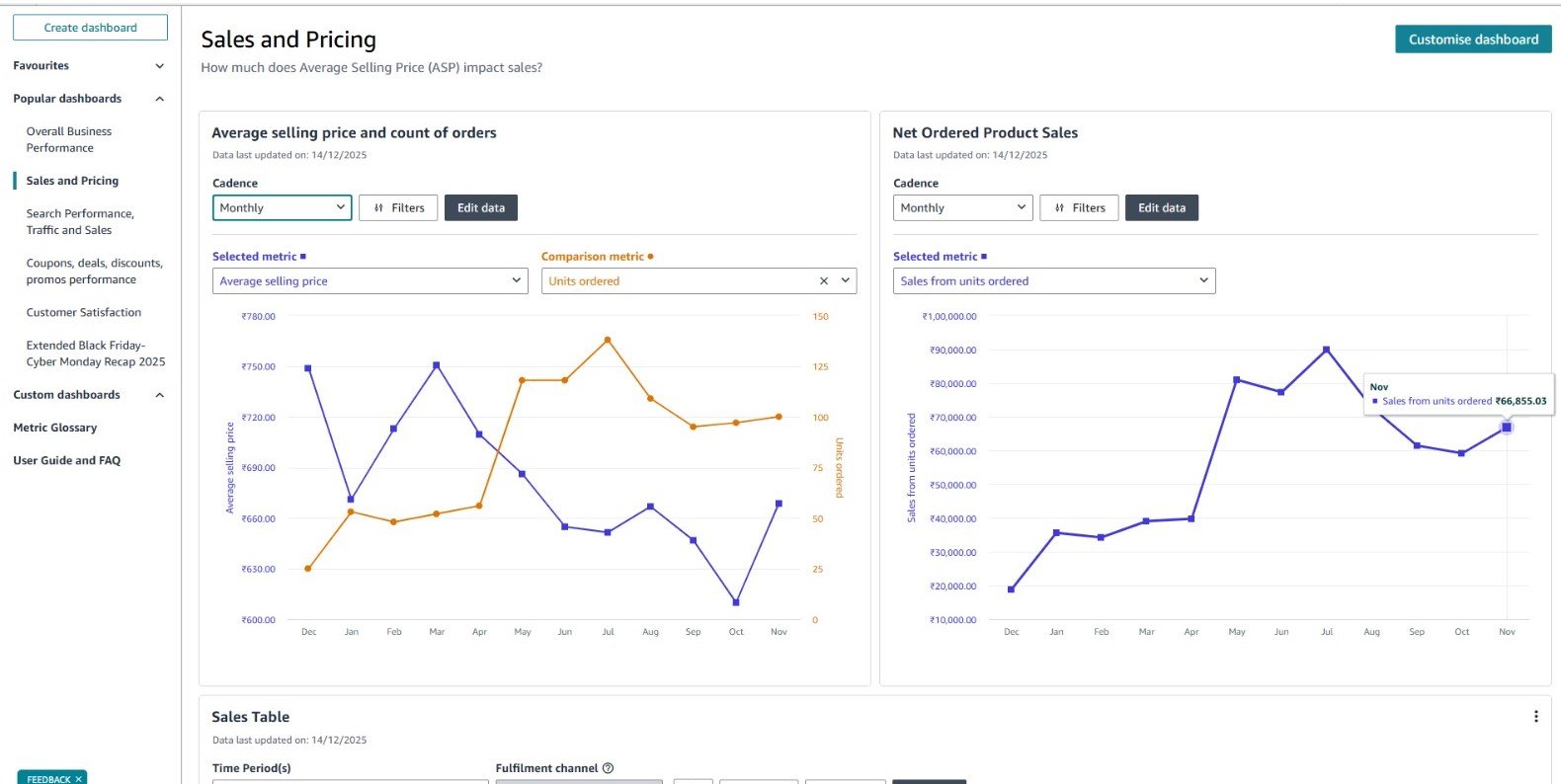The width and height of the screenshot is (1561, 784).
Task: Click the Customise dashboard button
Action: pyautogui.click(x=1472, y=39)
